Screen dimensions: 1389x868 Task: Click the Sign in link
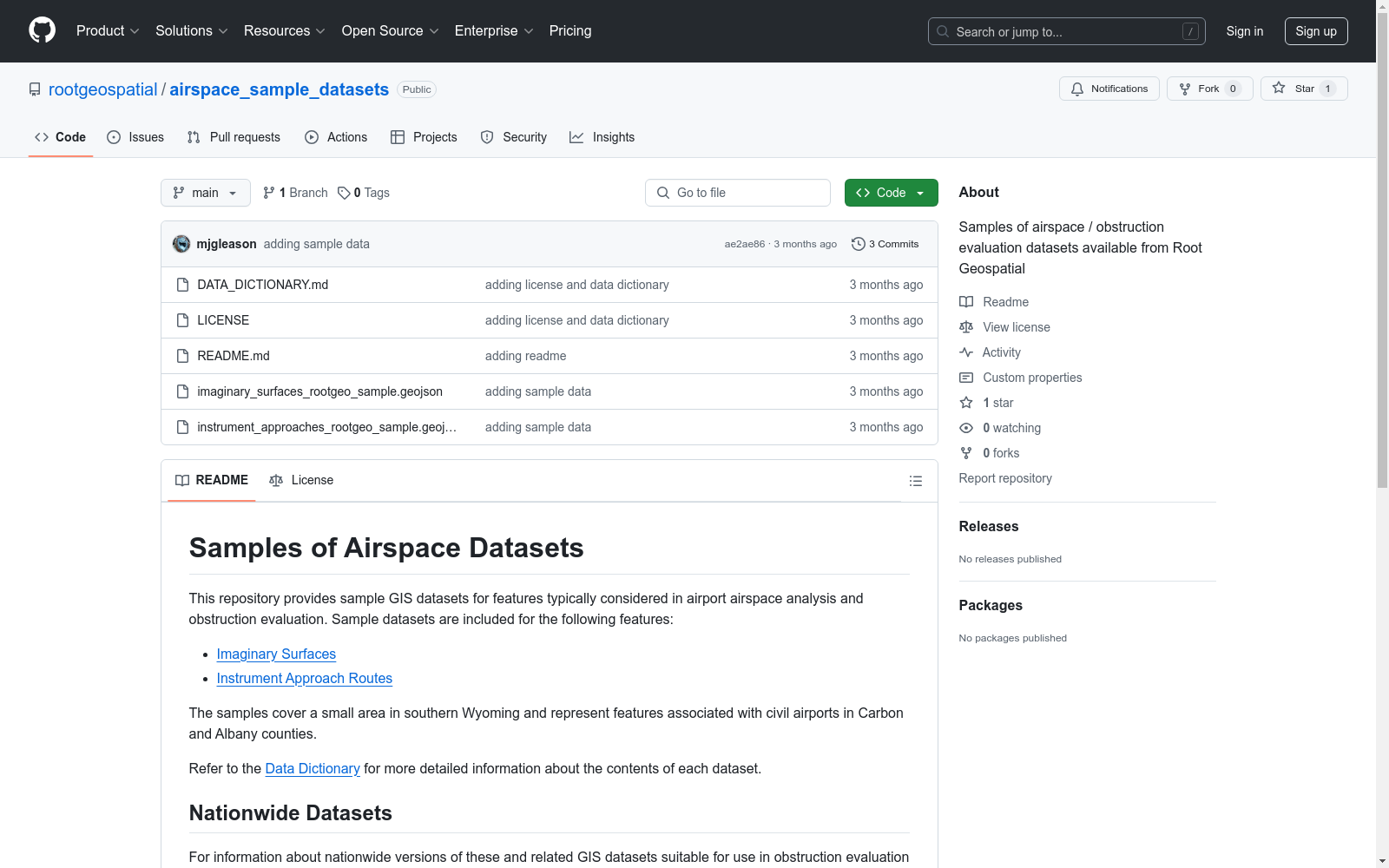pyautogui.click(x=1245, y=31)
